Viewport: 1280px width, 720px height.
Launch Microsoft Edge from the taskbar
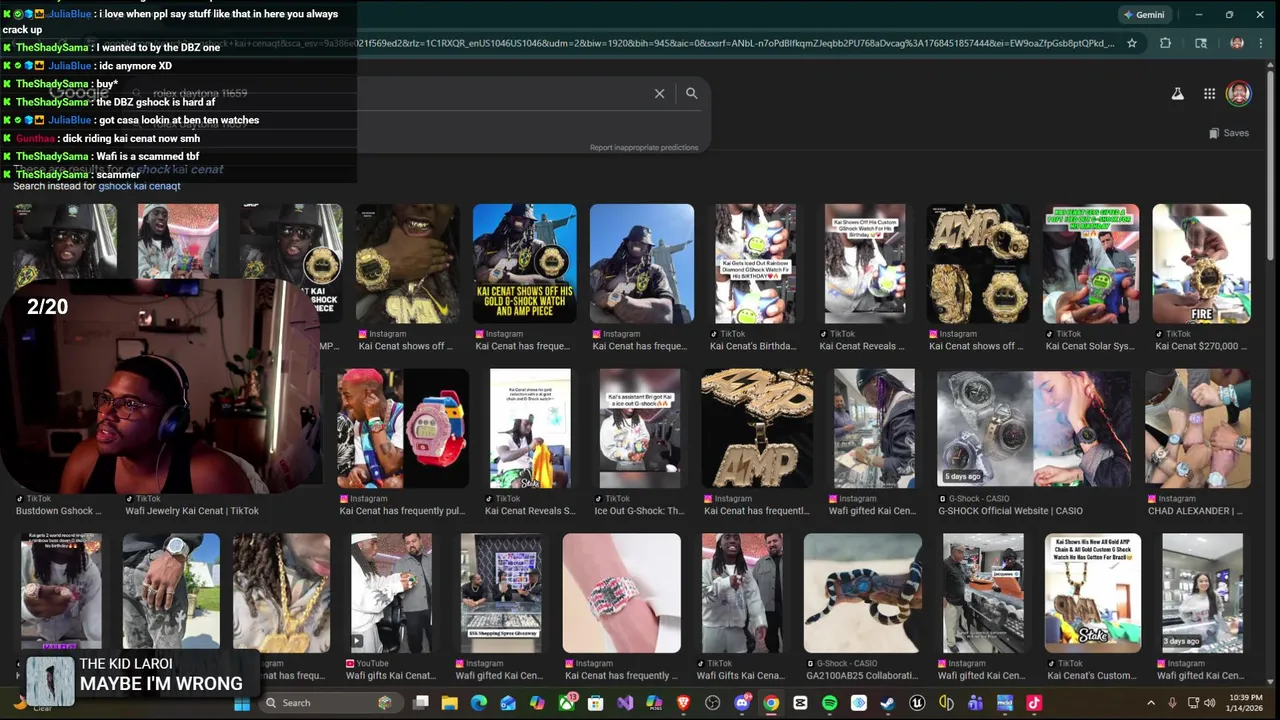point(479,703)
